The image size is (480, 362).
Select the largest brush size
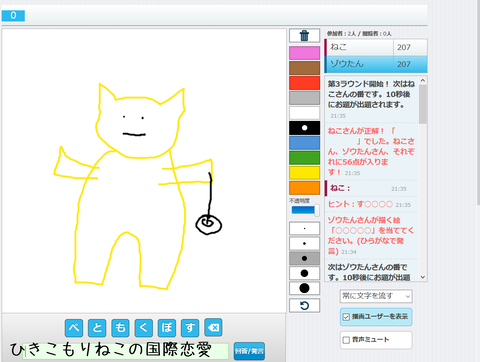click(304, 288)
